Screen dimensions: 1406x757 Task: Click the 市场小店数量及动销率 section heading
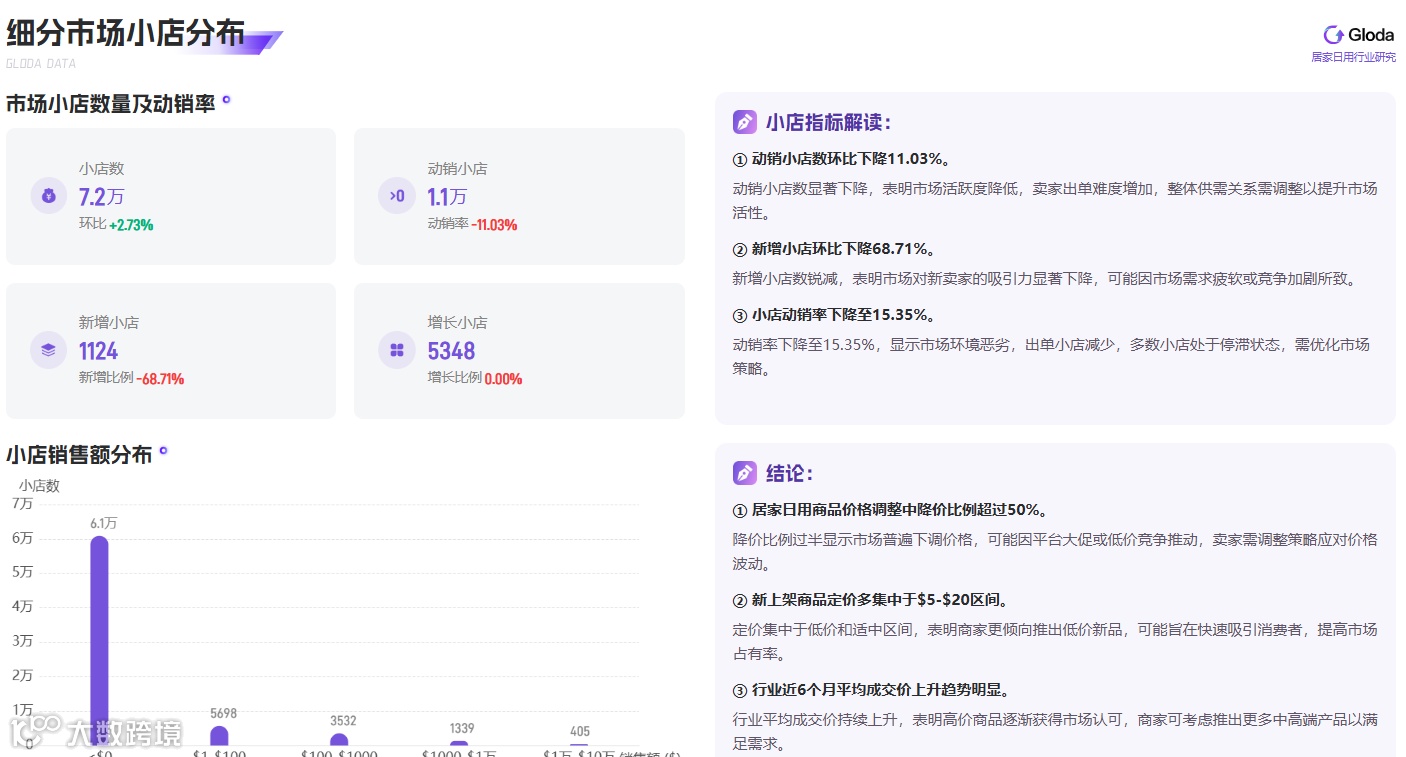[x=111, y=103]
